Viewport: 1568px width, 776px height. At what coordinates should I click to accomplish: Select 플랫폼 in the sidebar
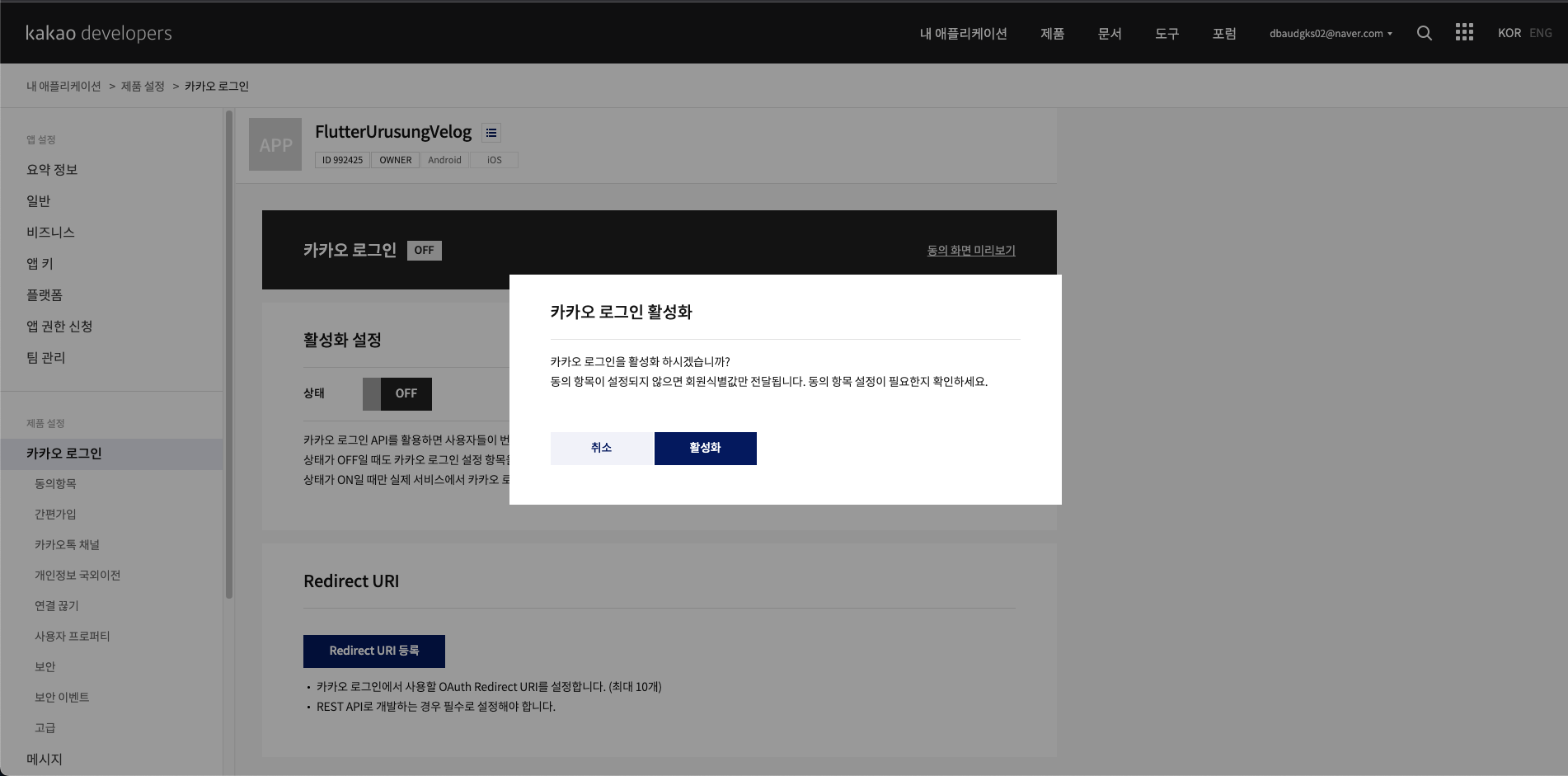click(x=45, y=294)
